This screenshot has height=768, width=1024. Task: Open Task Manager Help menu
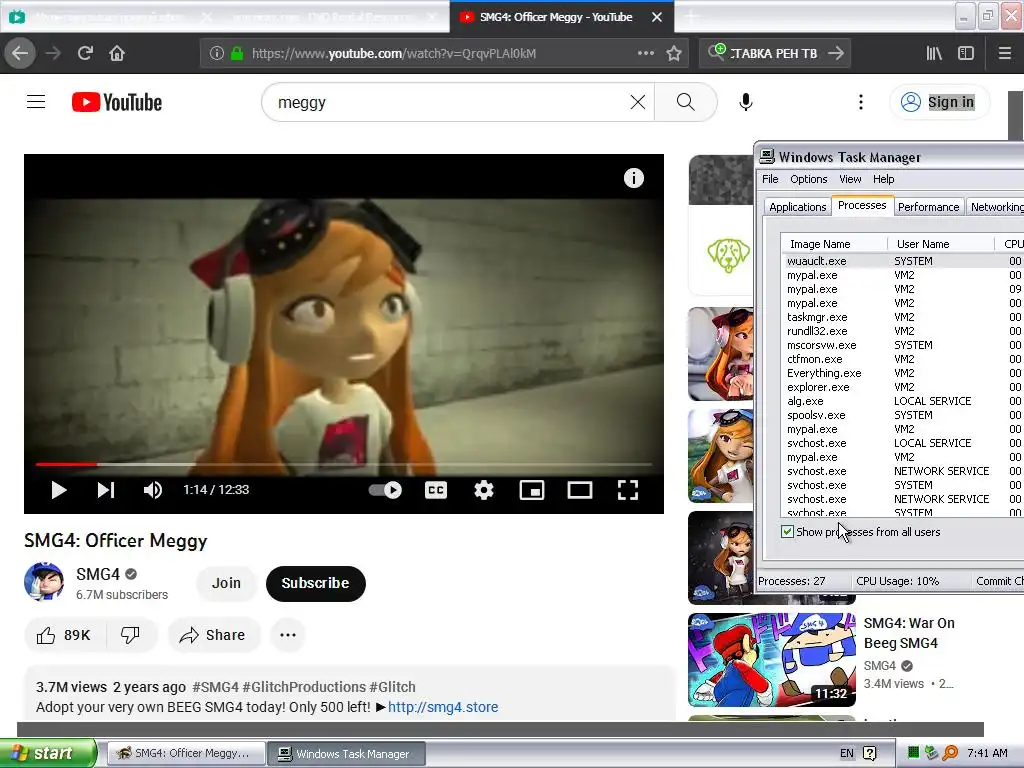(x=883, y=179)
